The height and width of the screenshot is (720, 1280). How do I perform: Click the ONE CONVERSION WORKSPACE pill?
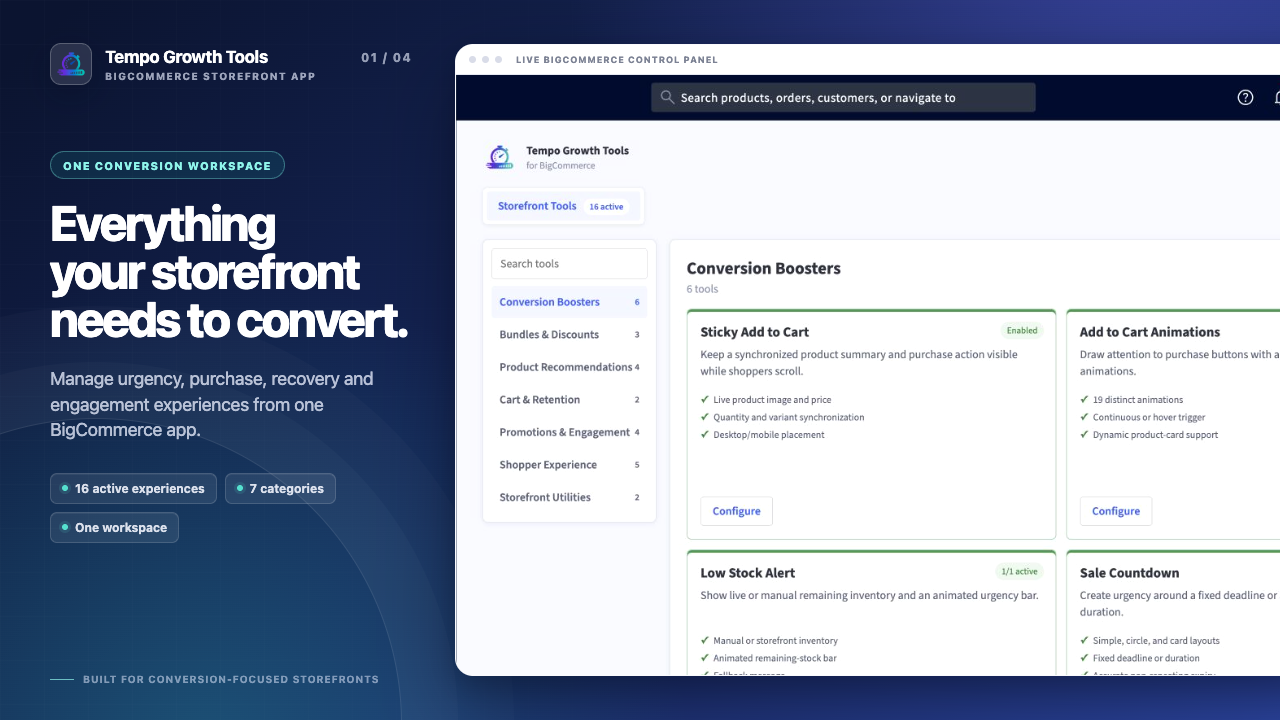point(167,166)
